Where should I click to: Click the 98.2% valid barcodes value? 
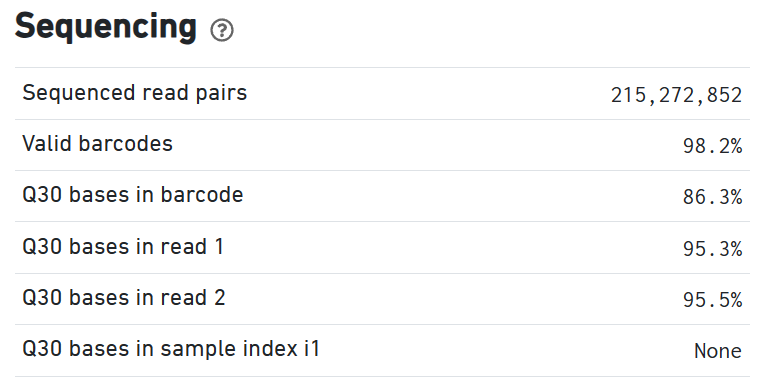tap(713, 146)
